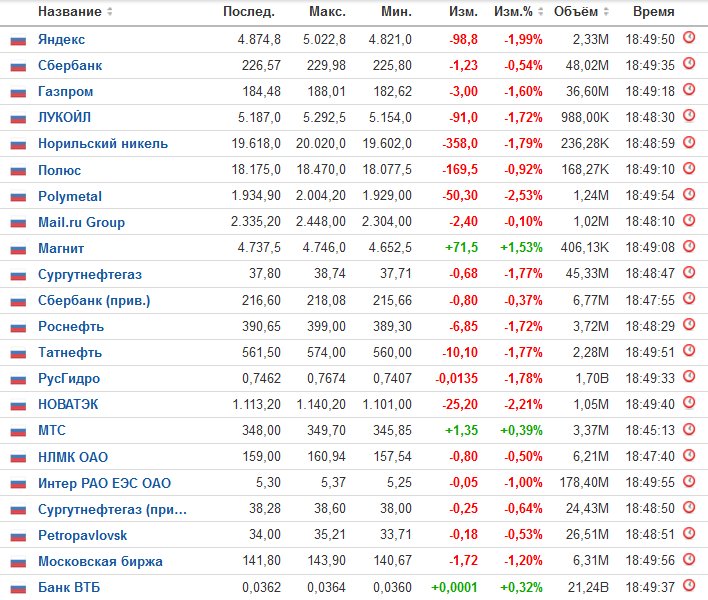Viewport: 708px width, 600px height.
Task: Click the clock icon in the Mail.ru Group row
Action: click(x=689, y=220)
